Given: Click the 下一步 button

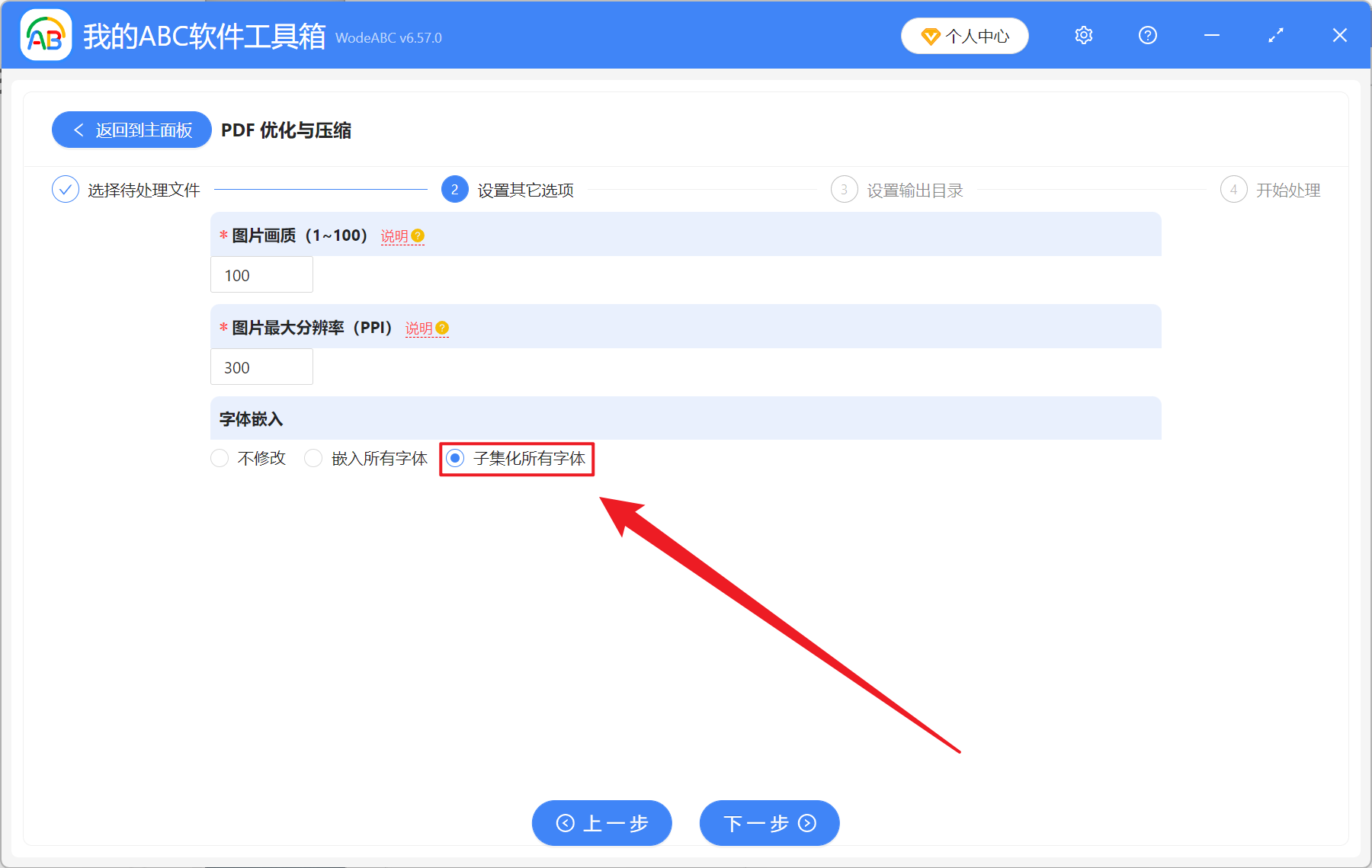Looking at the screenshot, I should point(769,824).
